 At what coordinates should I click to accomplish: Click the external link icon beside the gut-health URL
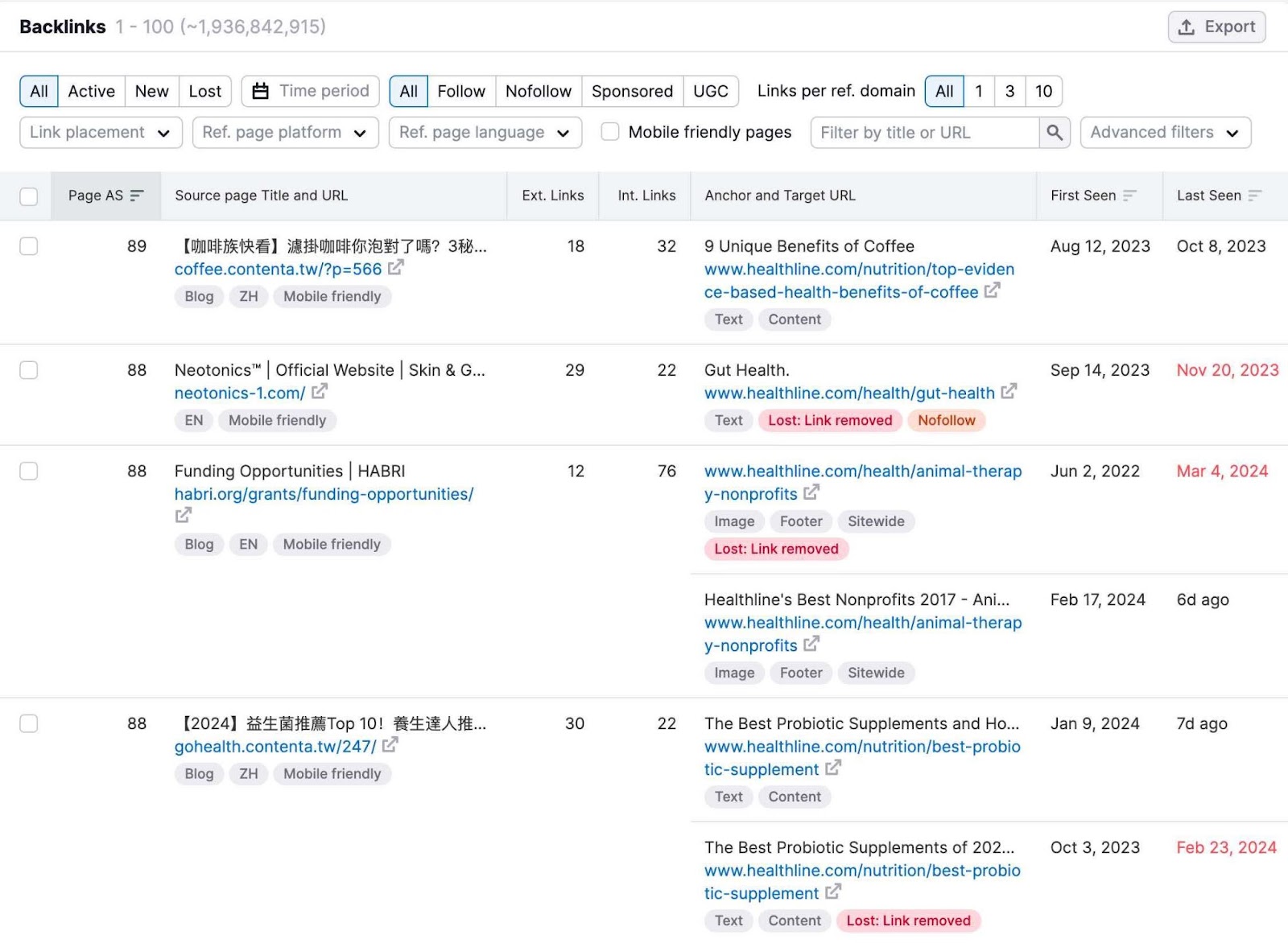click(1009, 393)
